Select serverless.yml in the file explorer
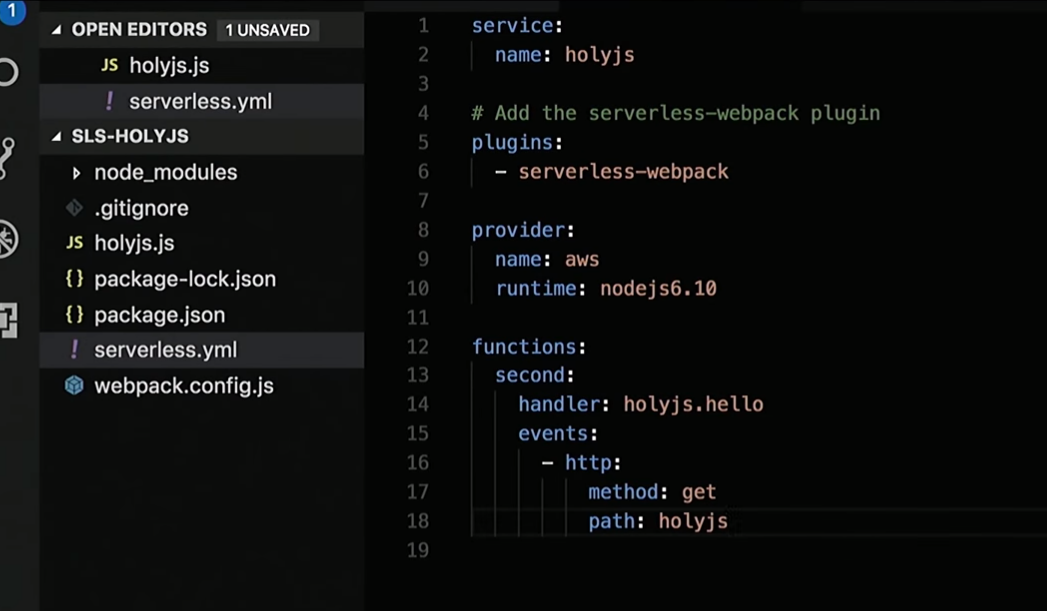Image resolution: width=1047 pixels, height=611 pixels. click(x=166, y=350)
